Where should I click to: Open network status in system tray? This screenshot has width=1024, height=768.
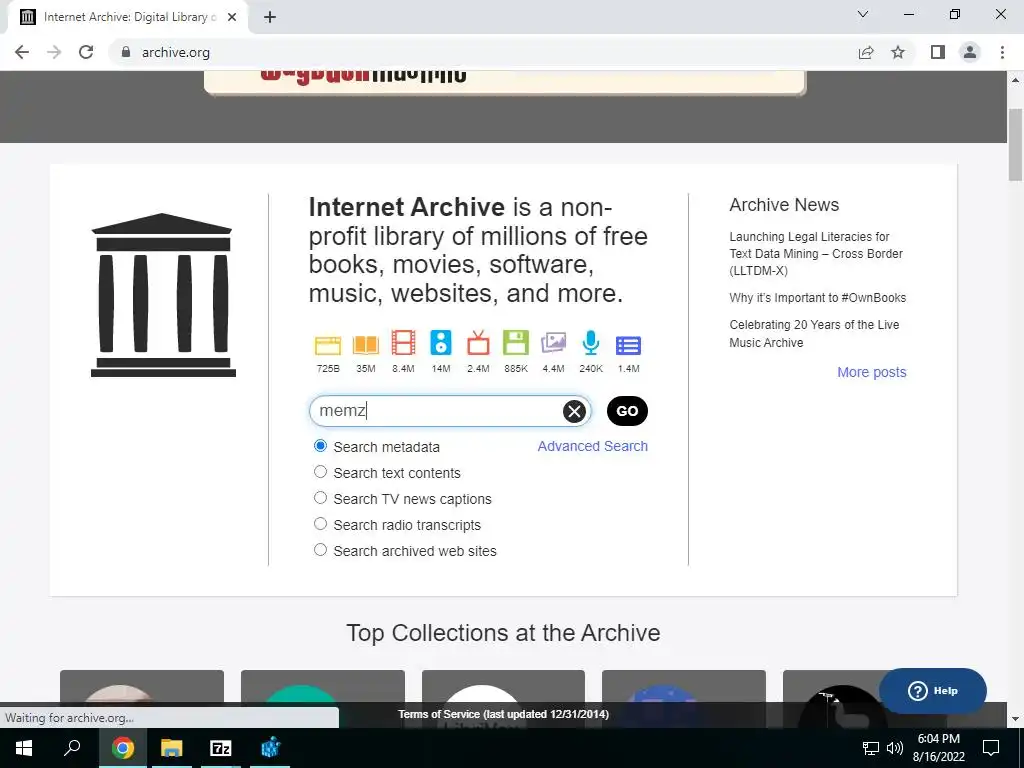point(871,748)
